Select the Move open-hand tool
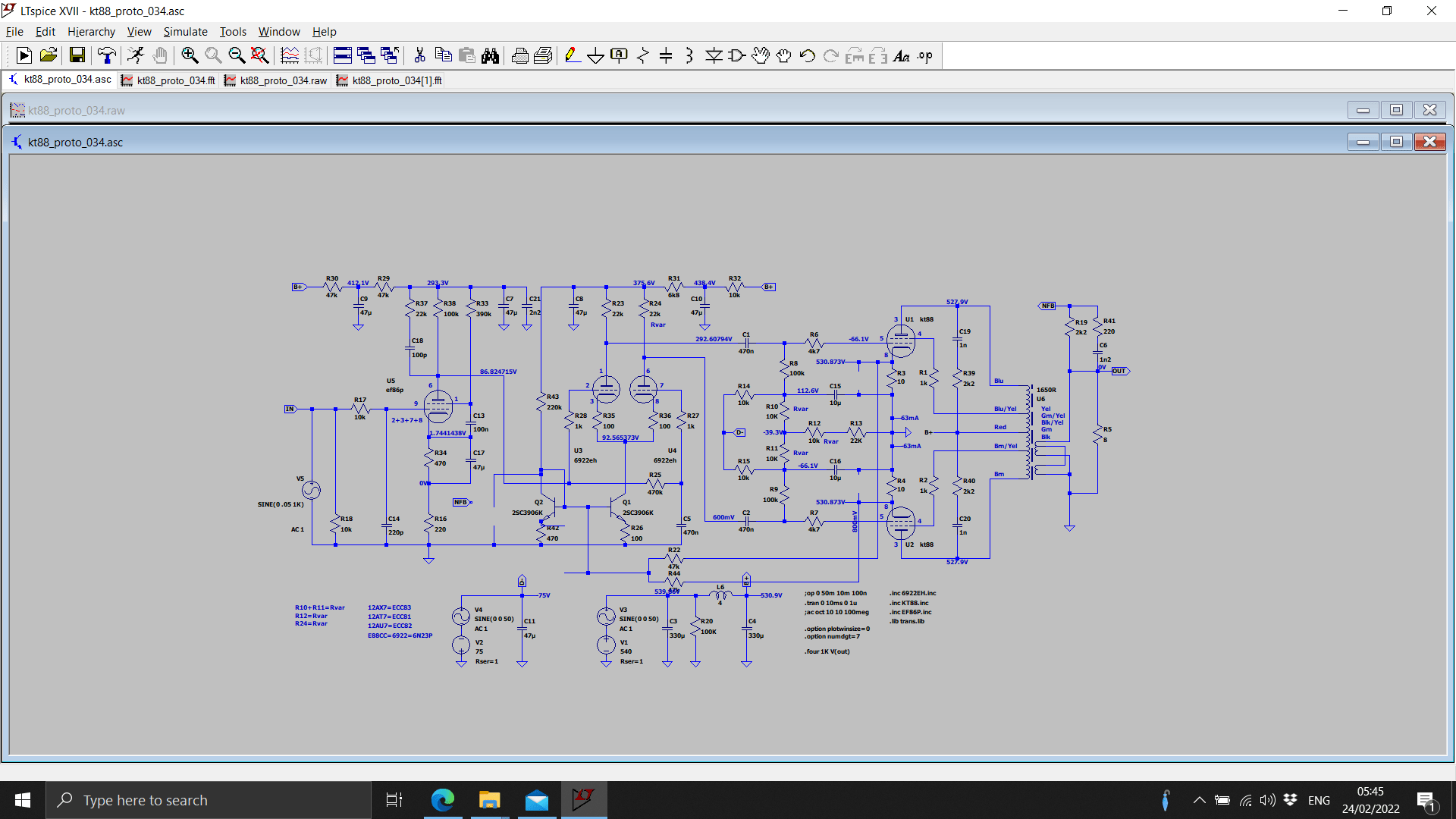The width and height of the screenshot is (1456, 819). [761, 55]
